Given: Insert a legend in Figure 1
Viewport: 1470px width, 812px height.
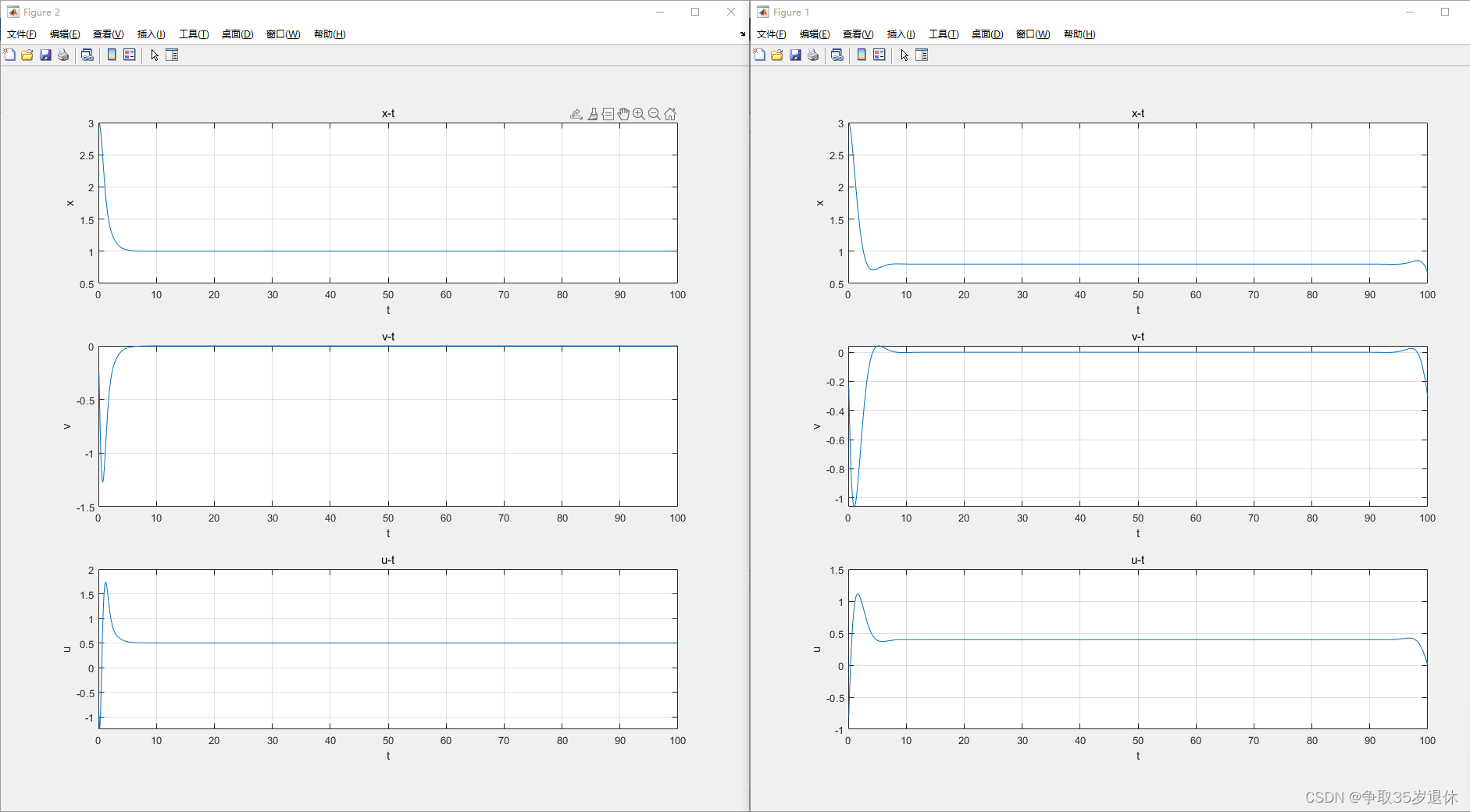Looking at the screenshot, I should coord(880,55).
